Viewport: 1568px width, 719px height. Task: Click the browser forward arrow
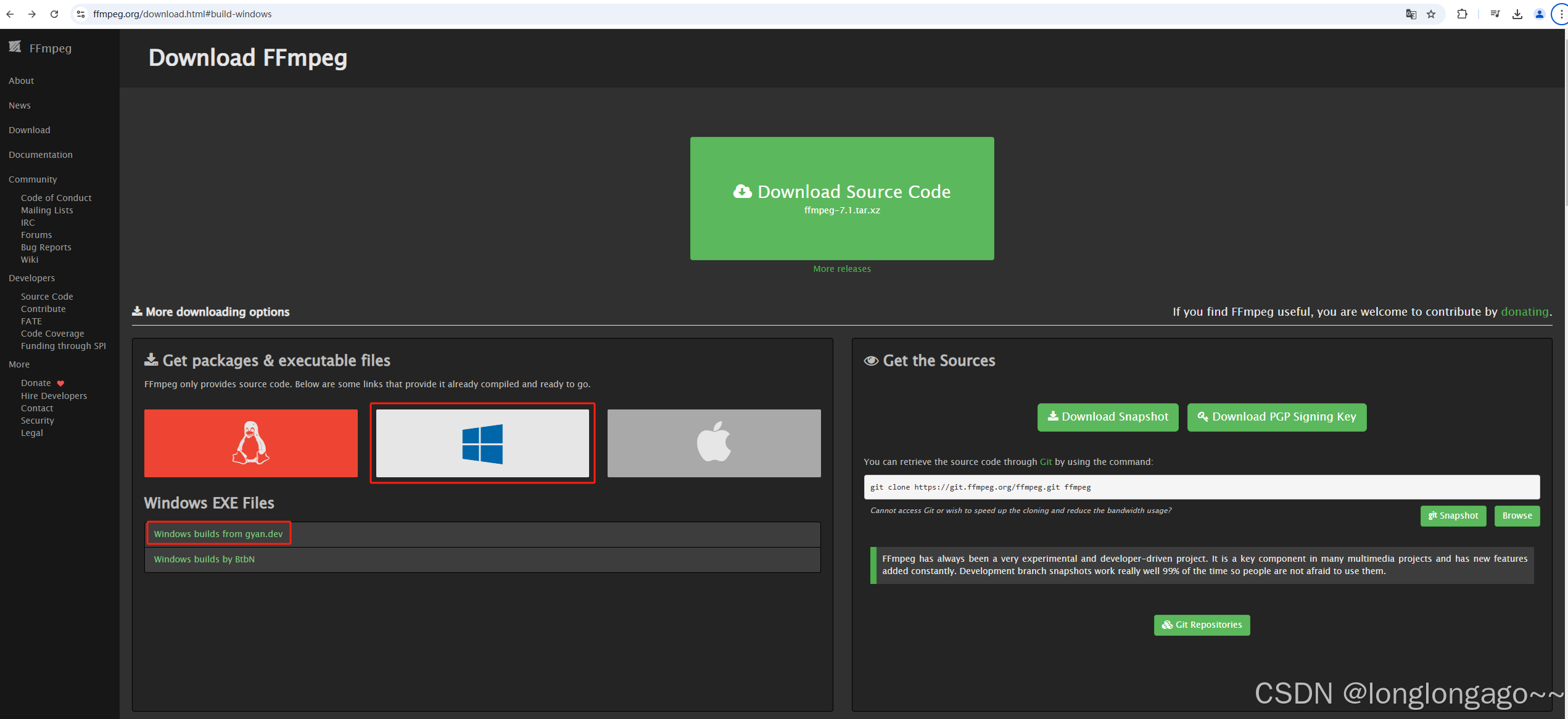[x=32, y=14]
